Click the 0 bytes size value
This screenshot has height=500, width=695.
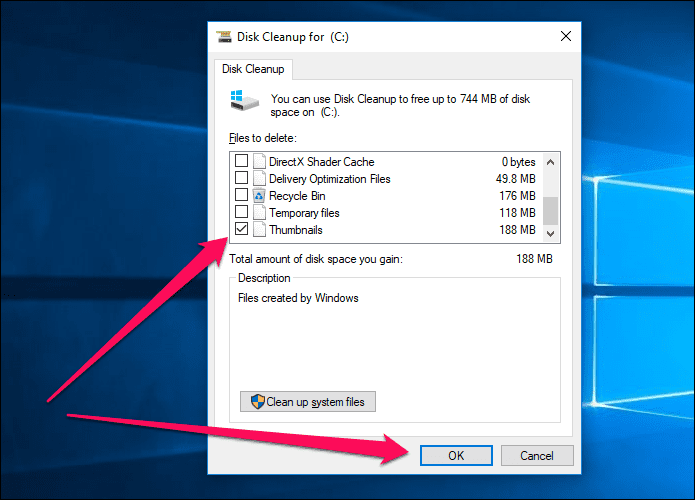click(x=519, y=162)
